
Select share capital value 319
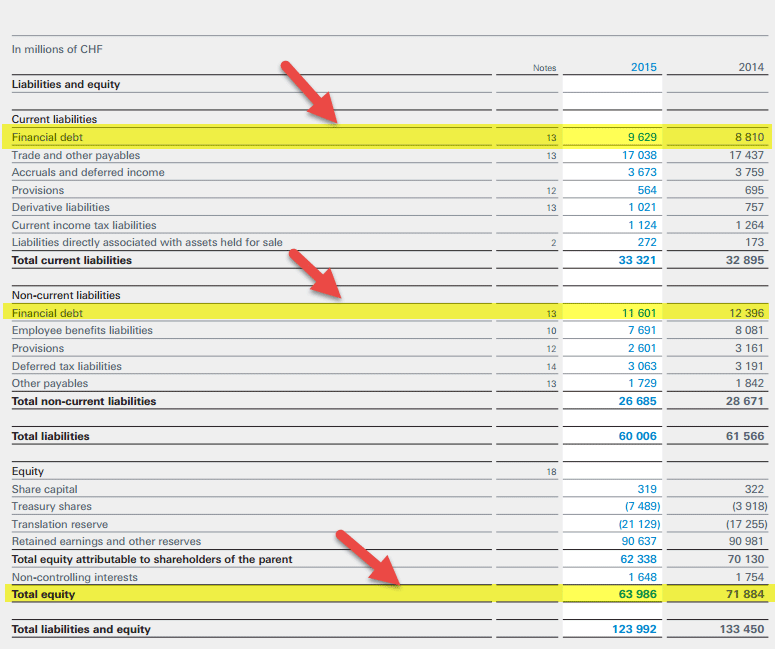647,489
